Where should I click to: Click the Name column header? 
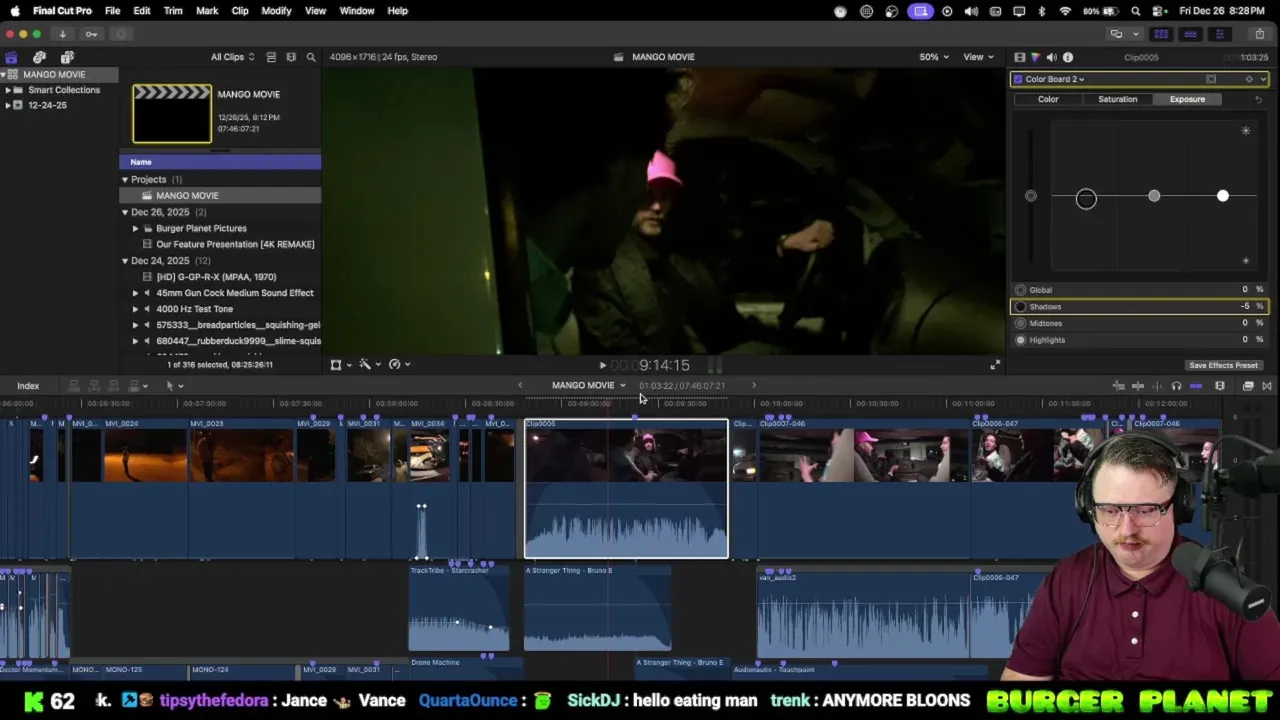click(220, 162)
